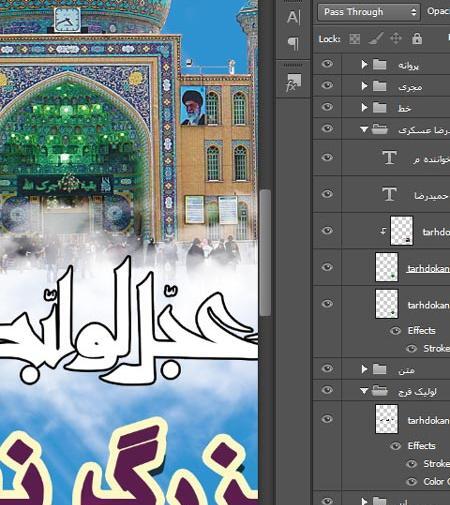450x505 pixels.
Task: Select the حمیدرضا text layer name
Action: pos(432,196)
